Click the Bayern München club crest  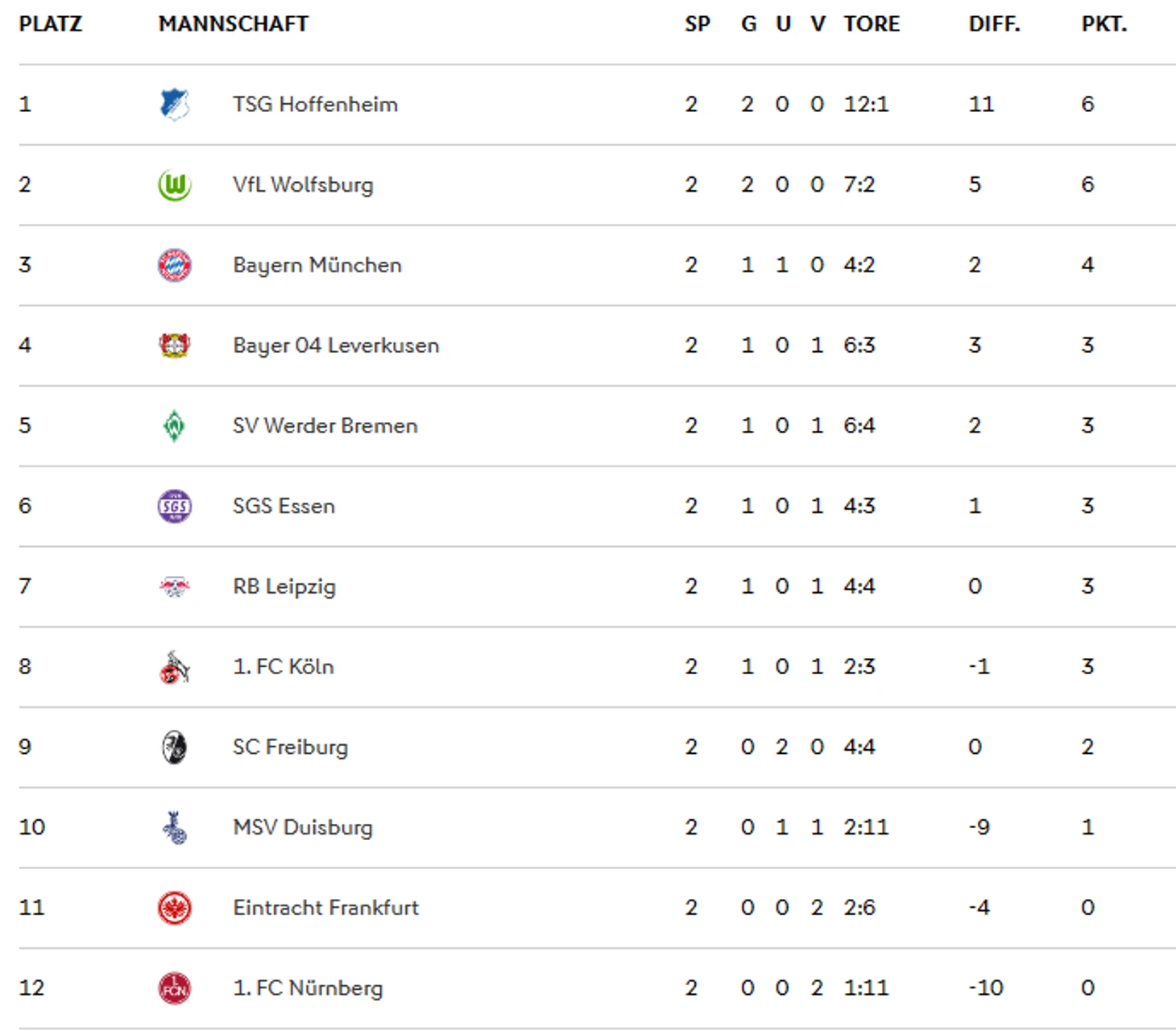tap(175, 265)
